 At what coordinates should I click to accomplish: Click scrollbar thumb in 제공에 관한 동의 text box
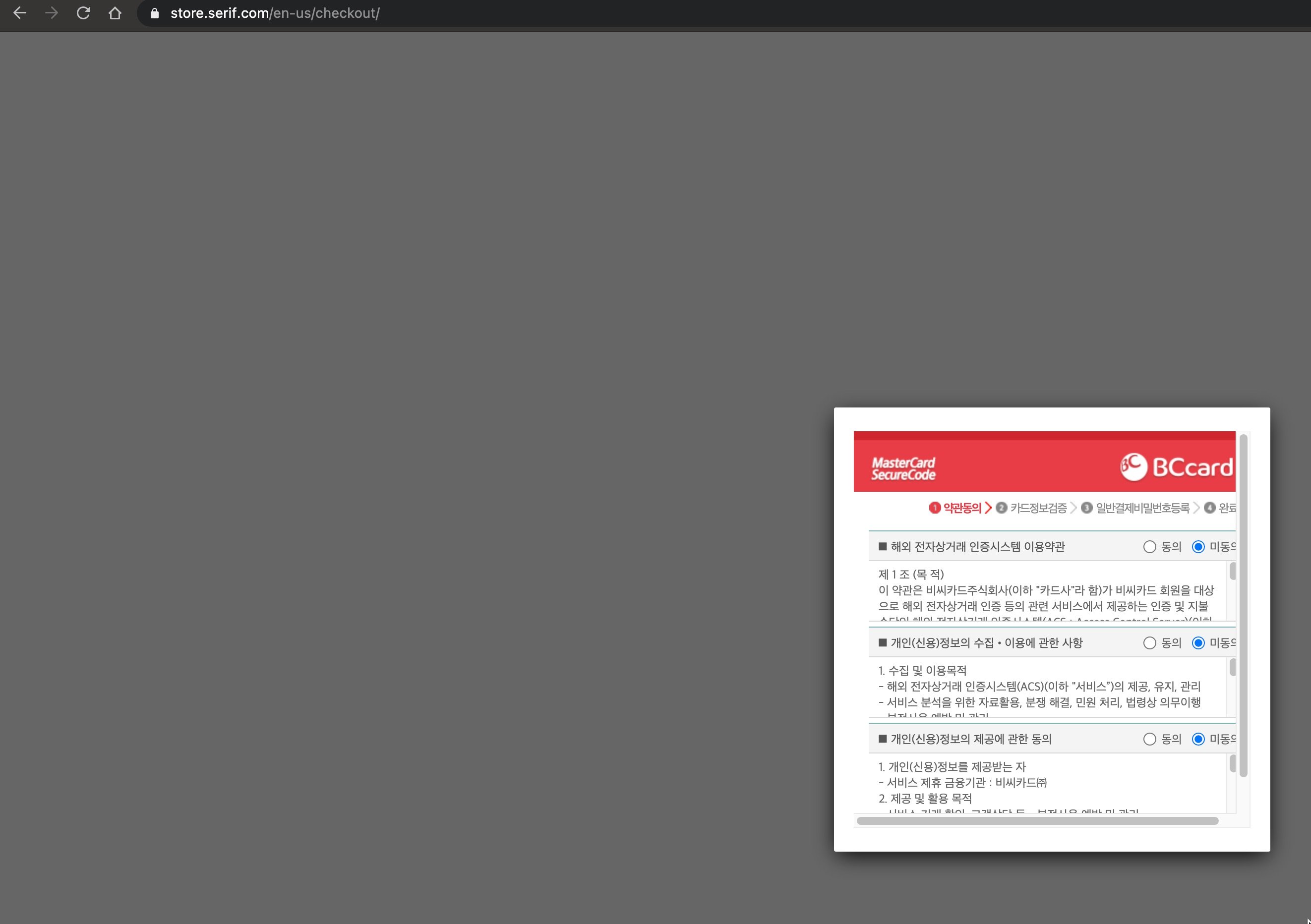coord(1232,763)
